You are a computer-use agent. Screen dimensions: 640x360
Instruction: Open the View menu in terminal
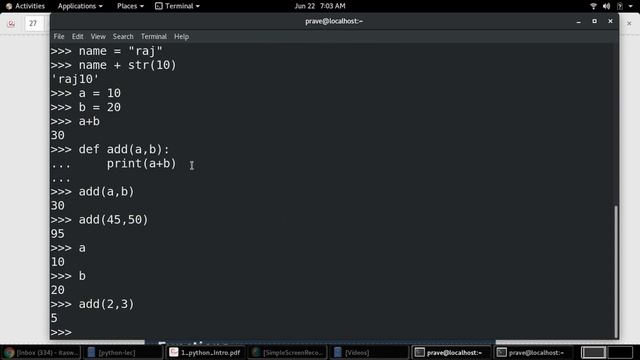(98, 37)
